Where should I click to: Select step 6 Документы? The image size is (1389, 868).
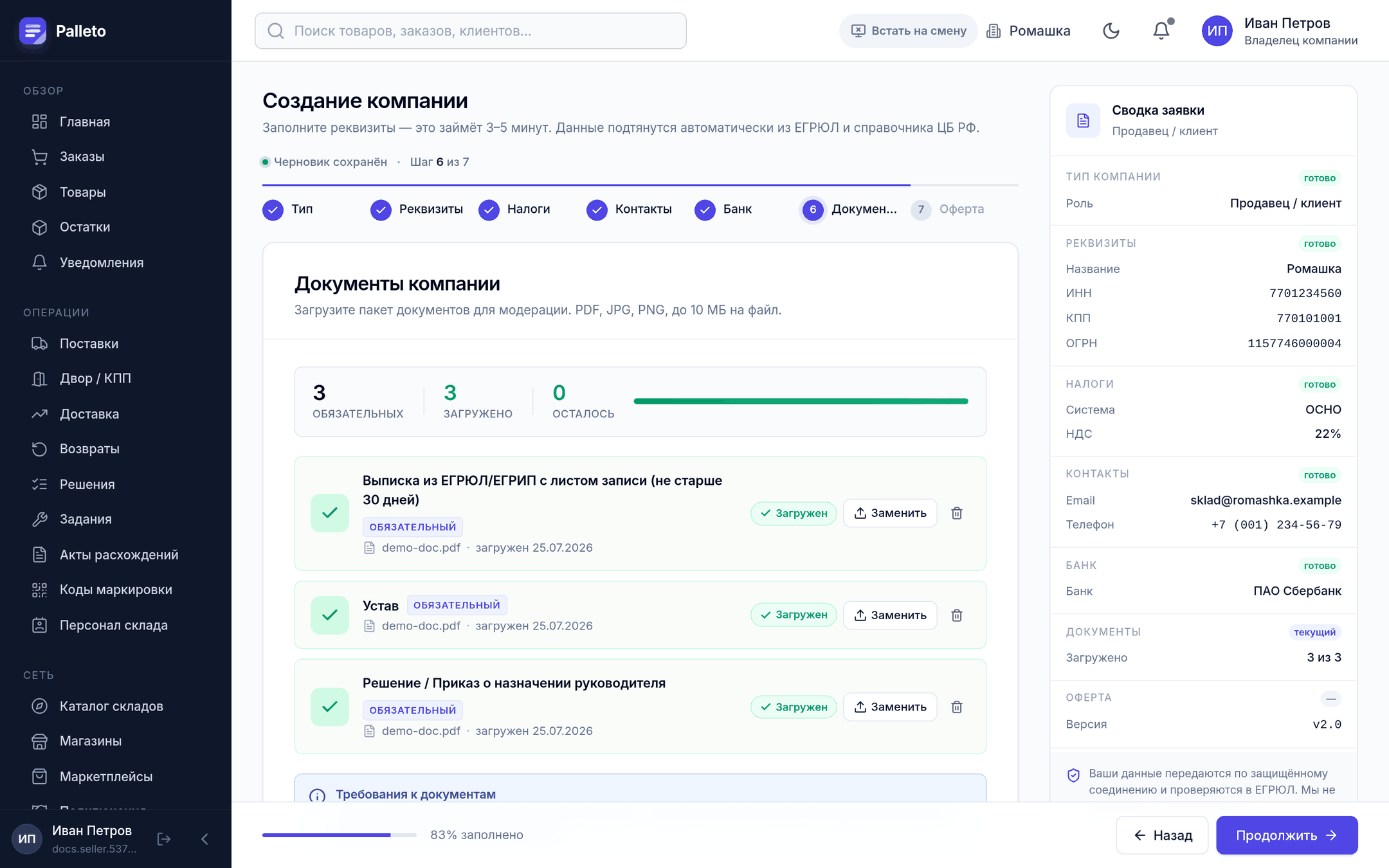click(x=849, y=210)
